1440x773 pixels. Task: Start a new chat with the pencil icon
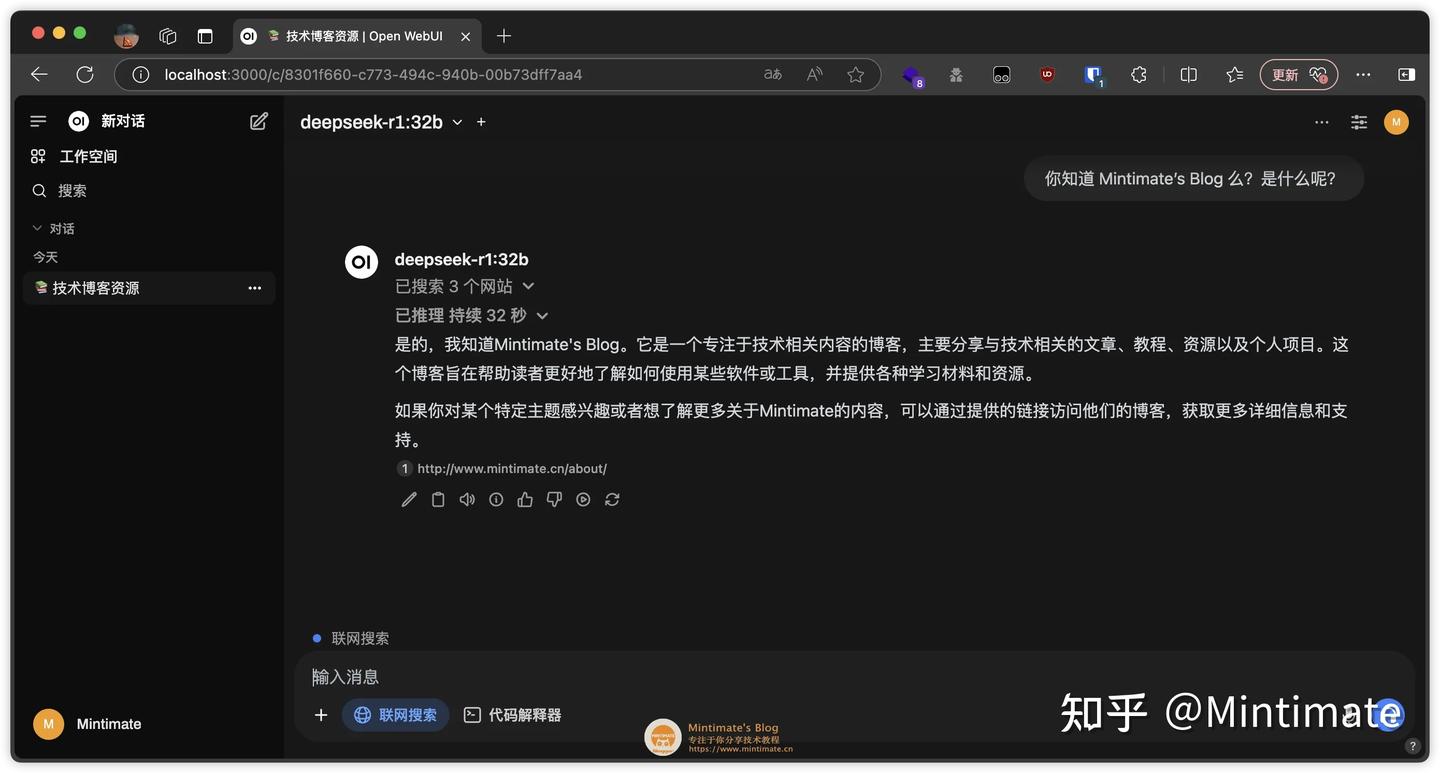(258, 120)
